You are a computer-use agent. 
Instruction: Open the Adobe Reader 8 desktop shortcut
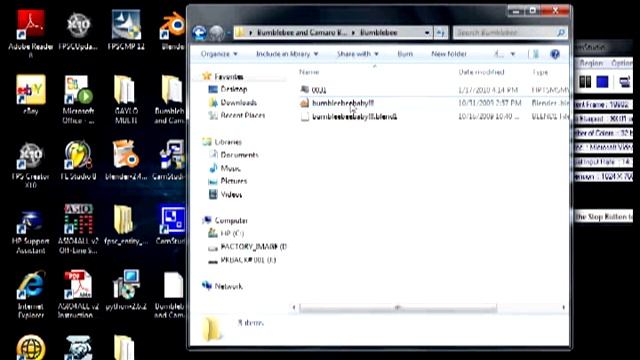[x=31, y=34]
